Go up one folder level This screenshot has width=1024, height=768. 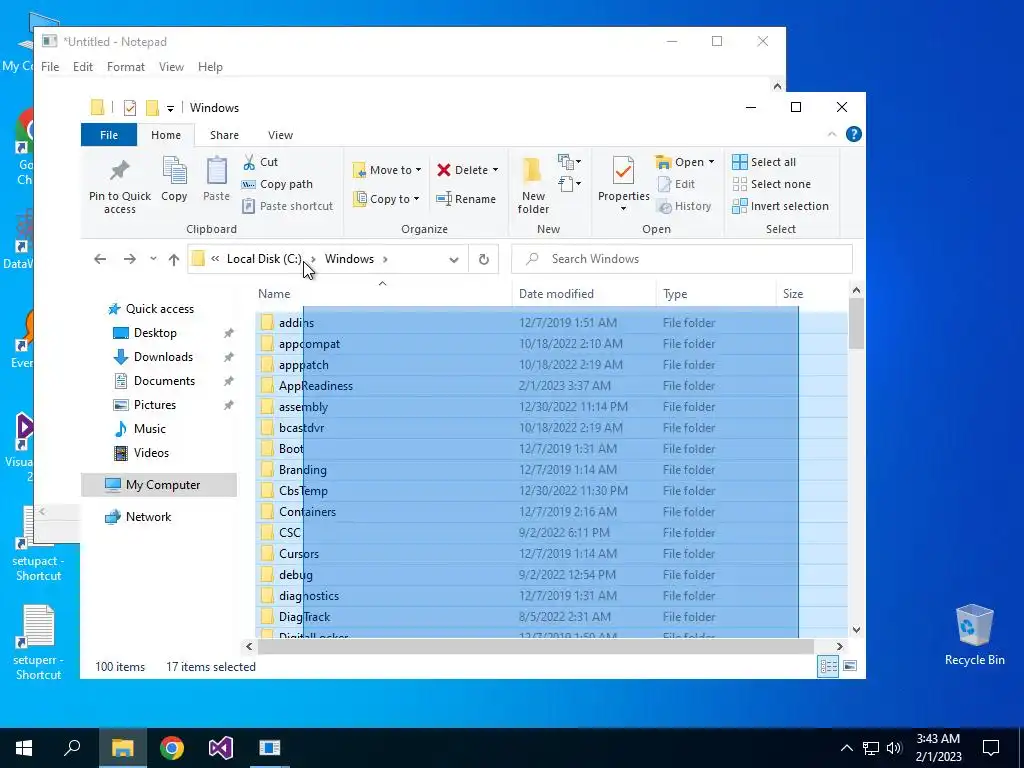[x=174, y=259]
